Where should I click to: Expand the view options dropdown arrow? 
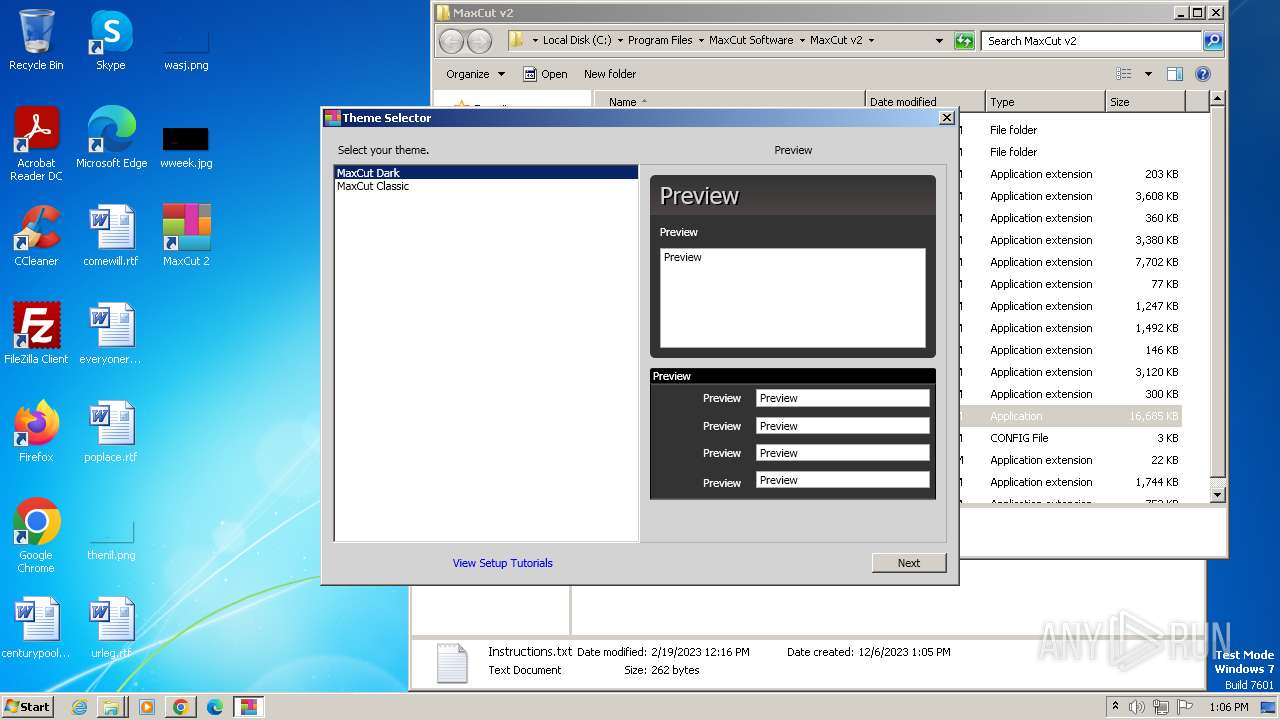coord(1148,74)
